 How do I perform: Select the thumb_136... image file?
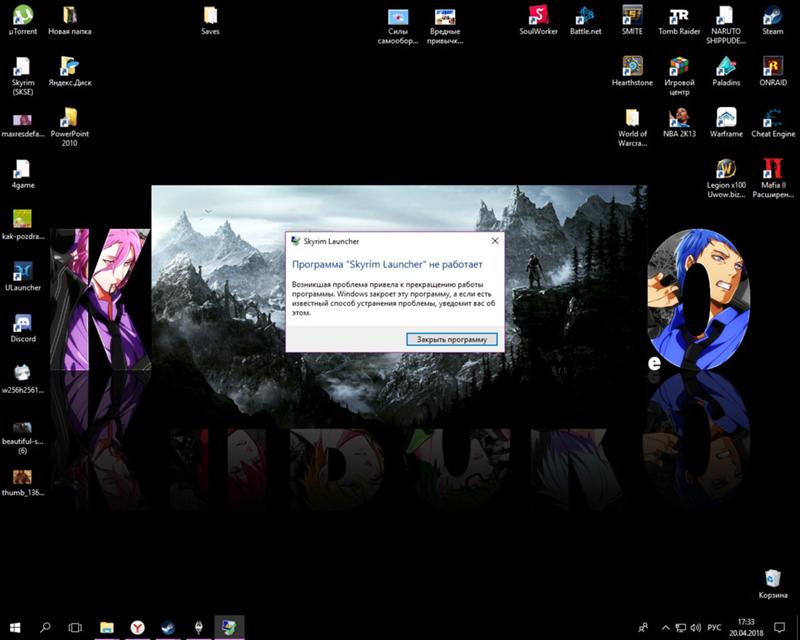pos(23,483)
